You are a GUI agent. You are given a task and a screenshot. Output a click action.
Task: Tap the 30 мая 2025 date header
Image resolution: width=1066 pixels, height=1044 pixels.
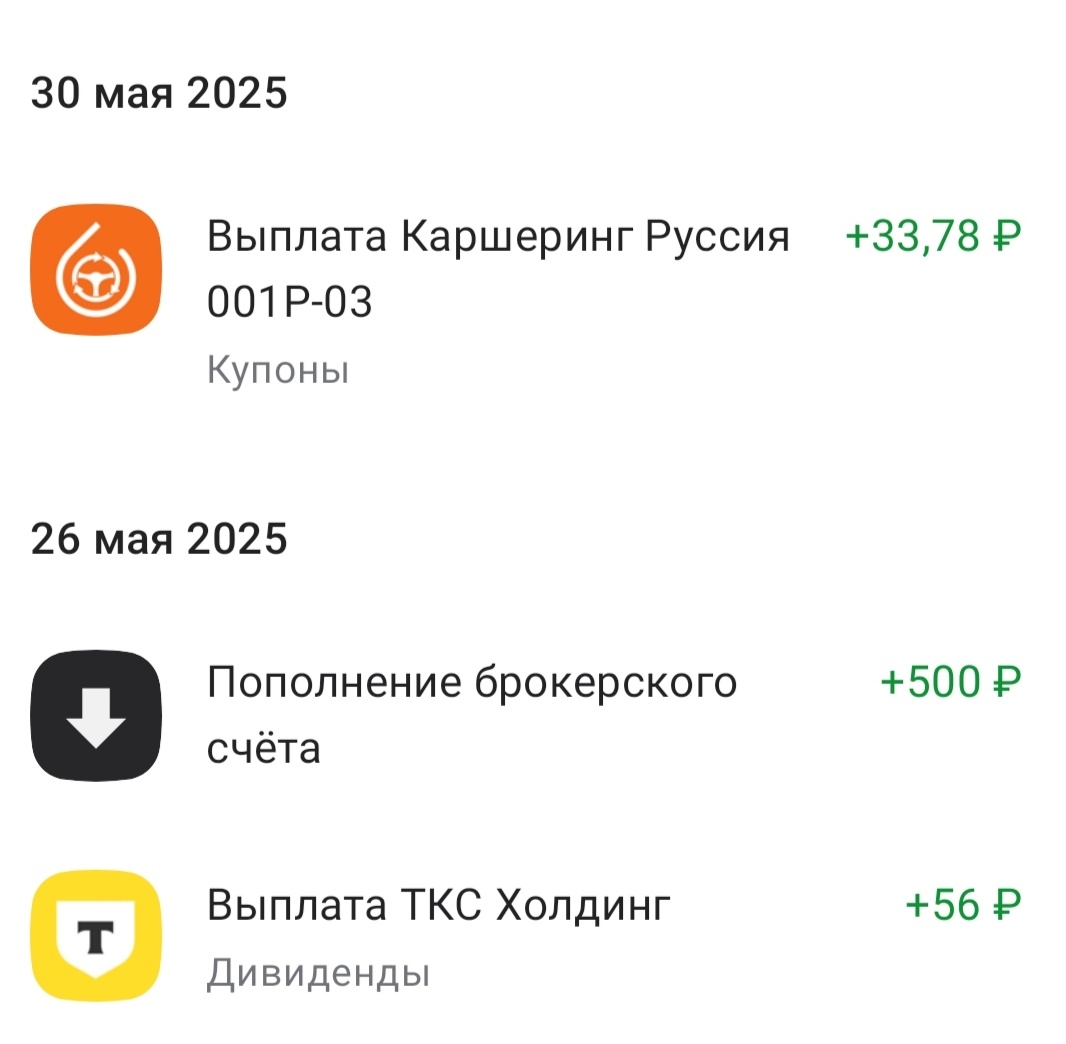tap(160, 93)
